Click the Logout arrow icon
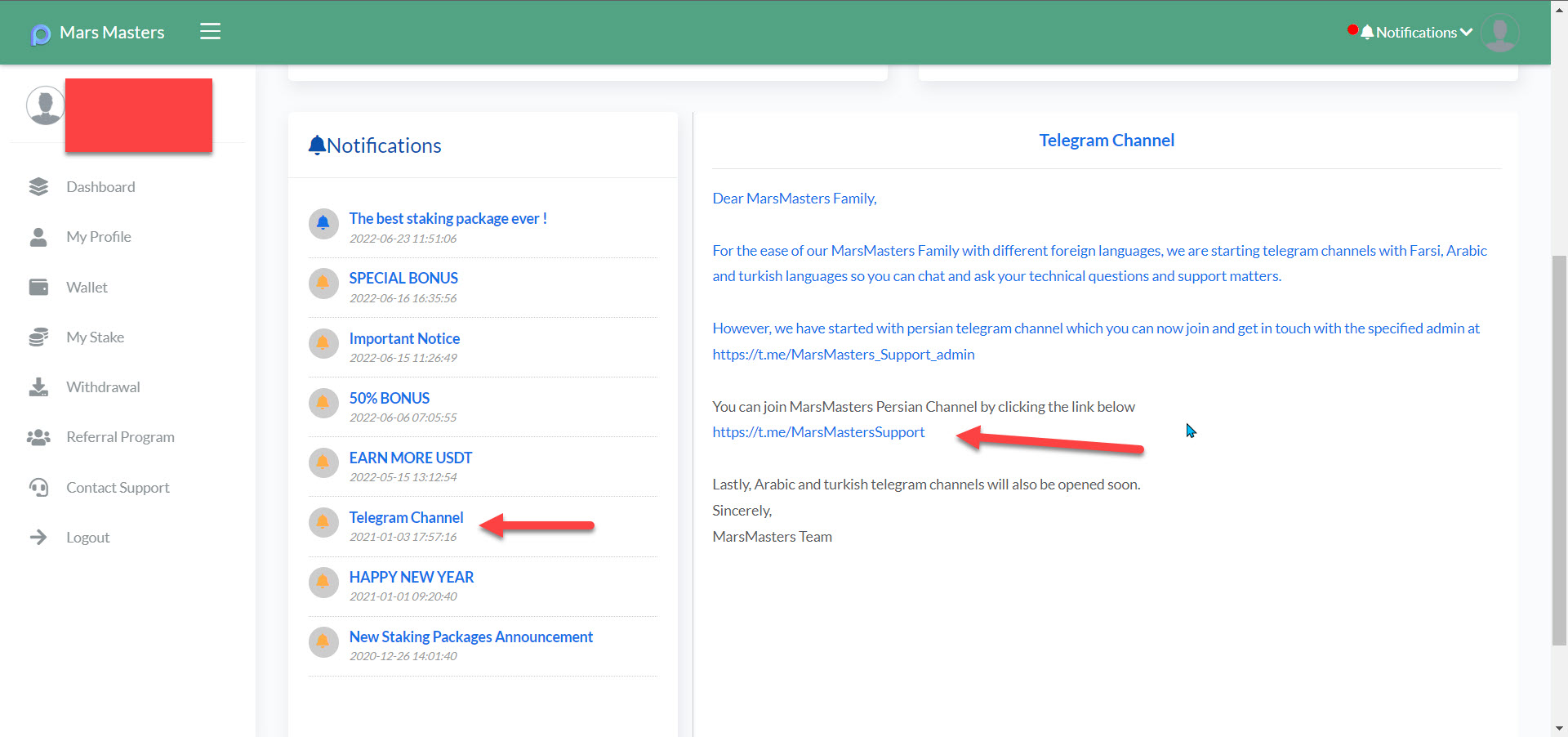Viewport: 1568px width, 737px height. coord(38,538)
